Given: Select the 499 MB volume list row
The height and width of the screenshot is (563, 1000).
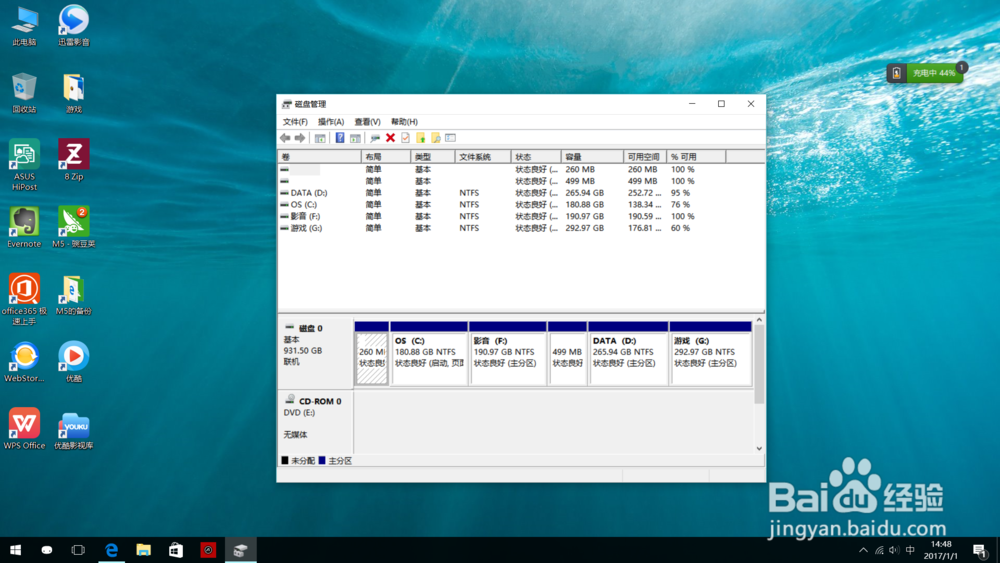Looking at the screenshot, I should [521, 181].
